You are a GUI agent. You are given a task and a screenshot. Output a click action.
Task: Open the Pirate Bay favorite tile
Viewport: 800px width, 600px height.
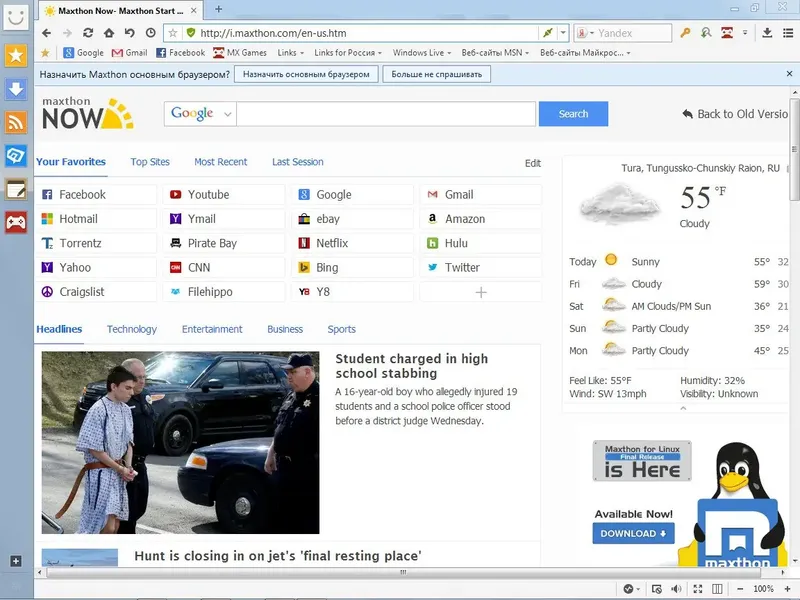[224, 243]
